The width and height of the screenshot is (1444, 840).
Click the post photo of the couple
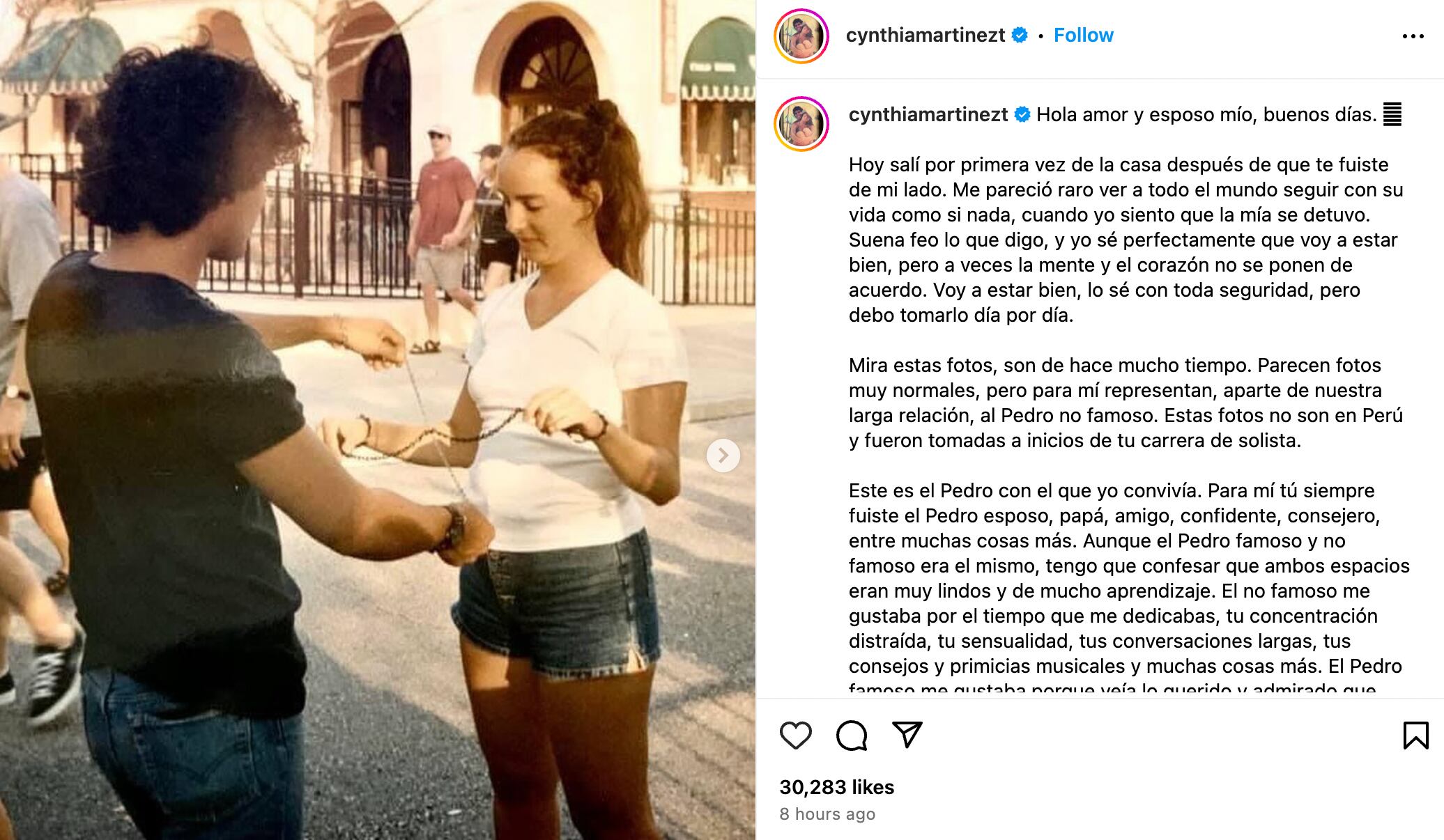pos(378,420)
